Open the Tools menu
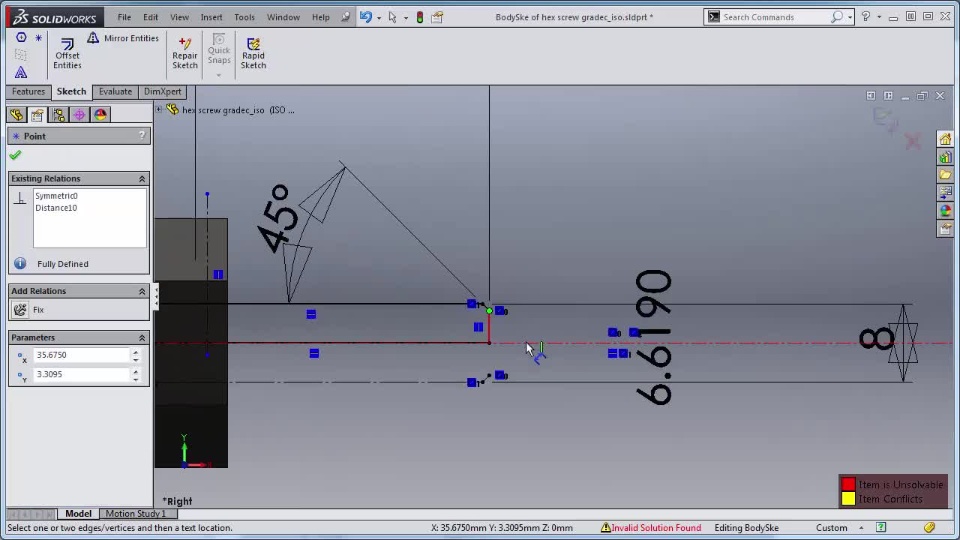960x540 pixels. click(244, 17)
